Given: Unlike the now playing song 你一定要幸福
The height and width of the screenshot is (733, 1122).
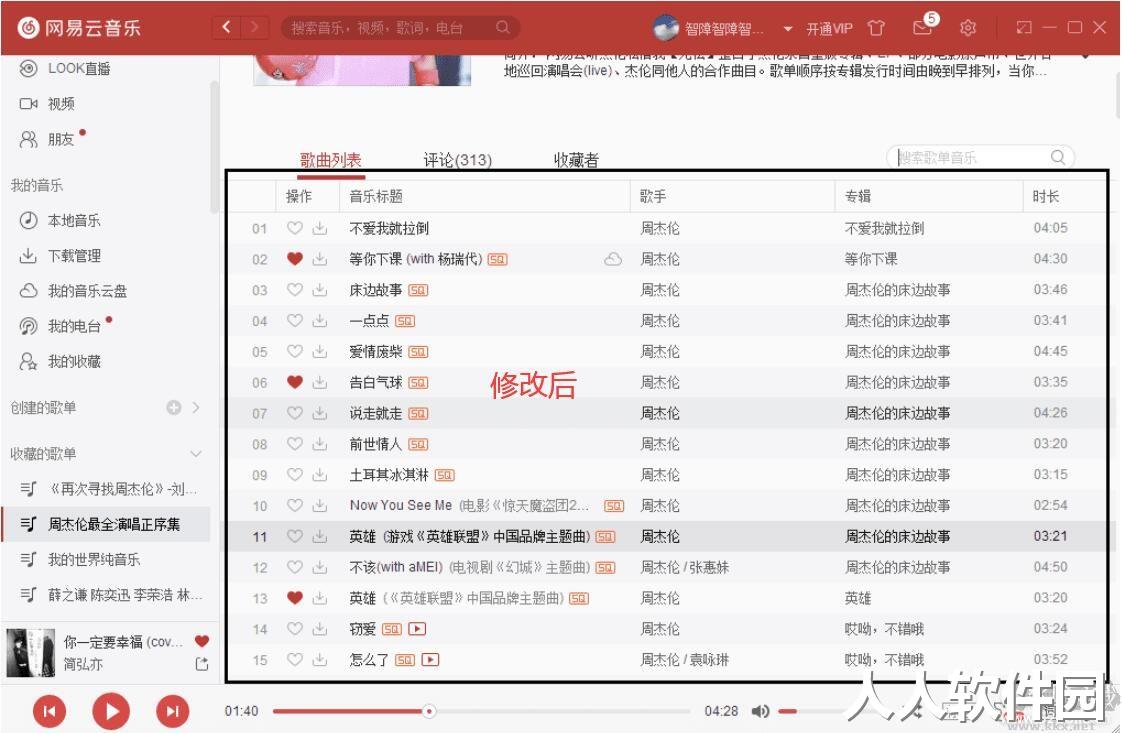Looking at the screenshot, I should click(x=202, y=641).
